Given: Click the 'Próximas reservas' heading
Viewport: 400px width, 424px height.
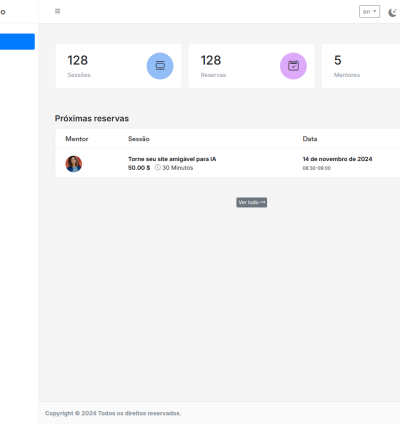Looking at the screenshot, I should [92, 118].
